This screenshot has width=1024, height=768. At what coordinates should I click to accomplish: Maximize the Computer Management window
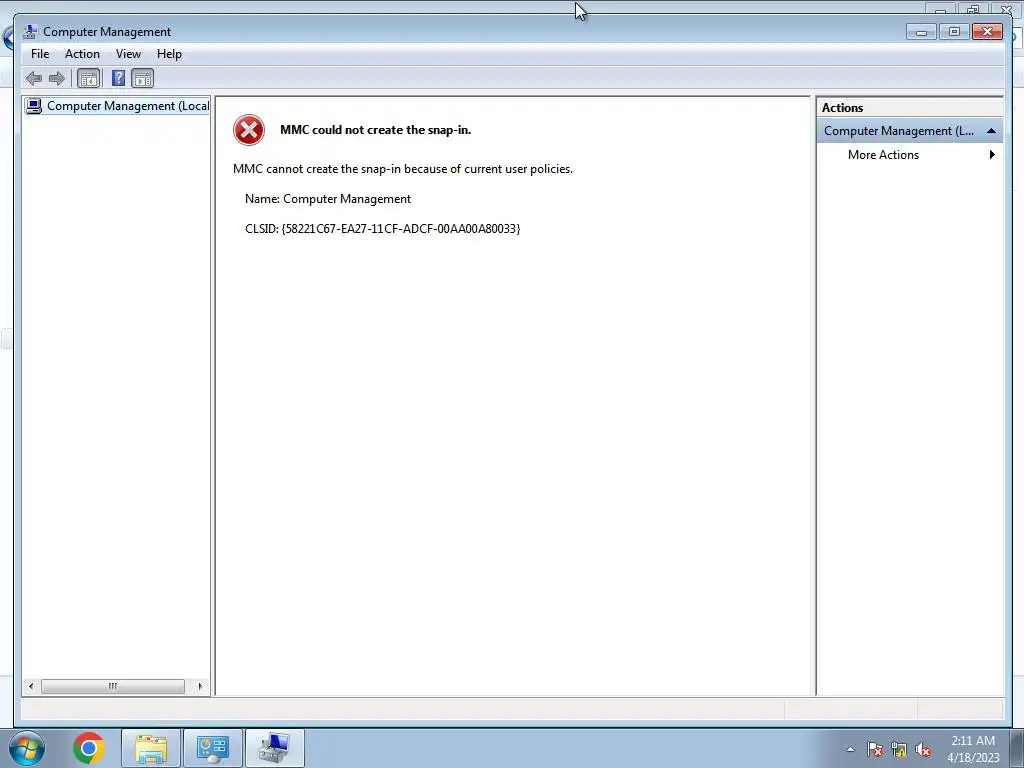(x=954, y=31)
